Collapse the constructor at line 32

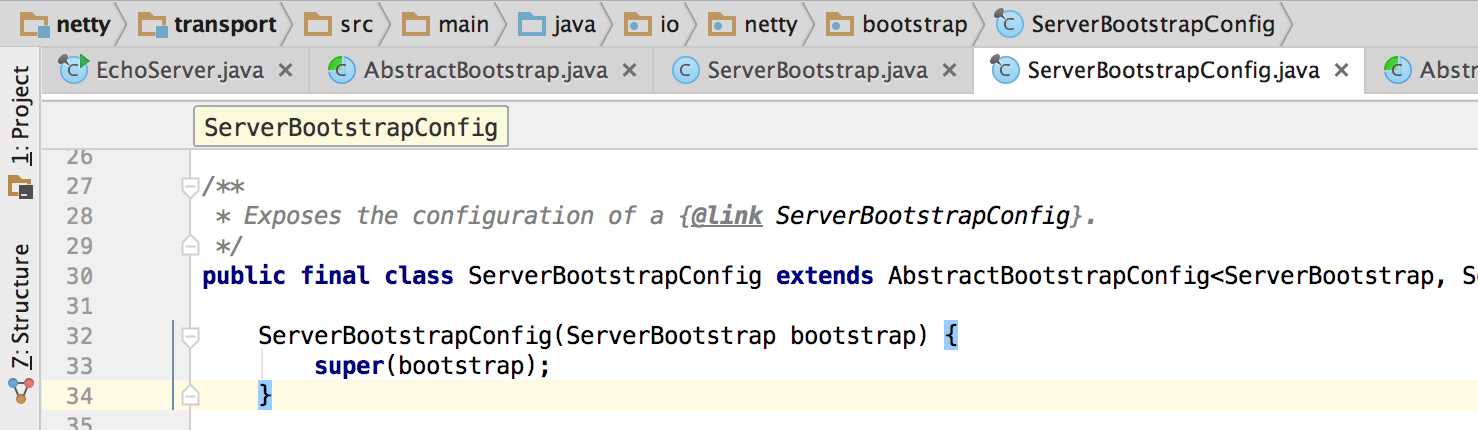click(190, 337)
